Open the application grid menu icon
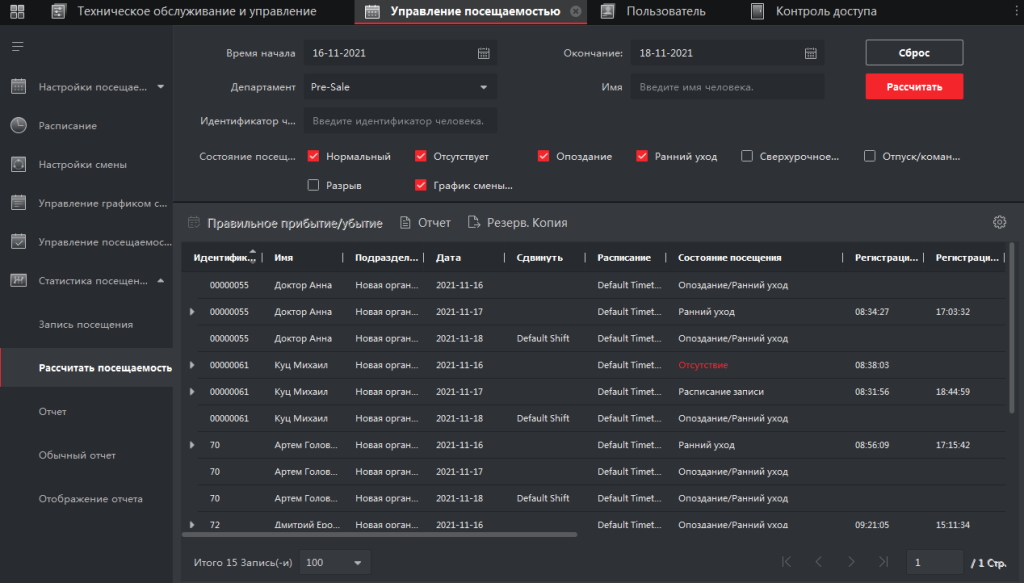This screenshot has height=583, width=1024. click(x=17, y=11)
